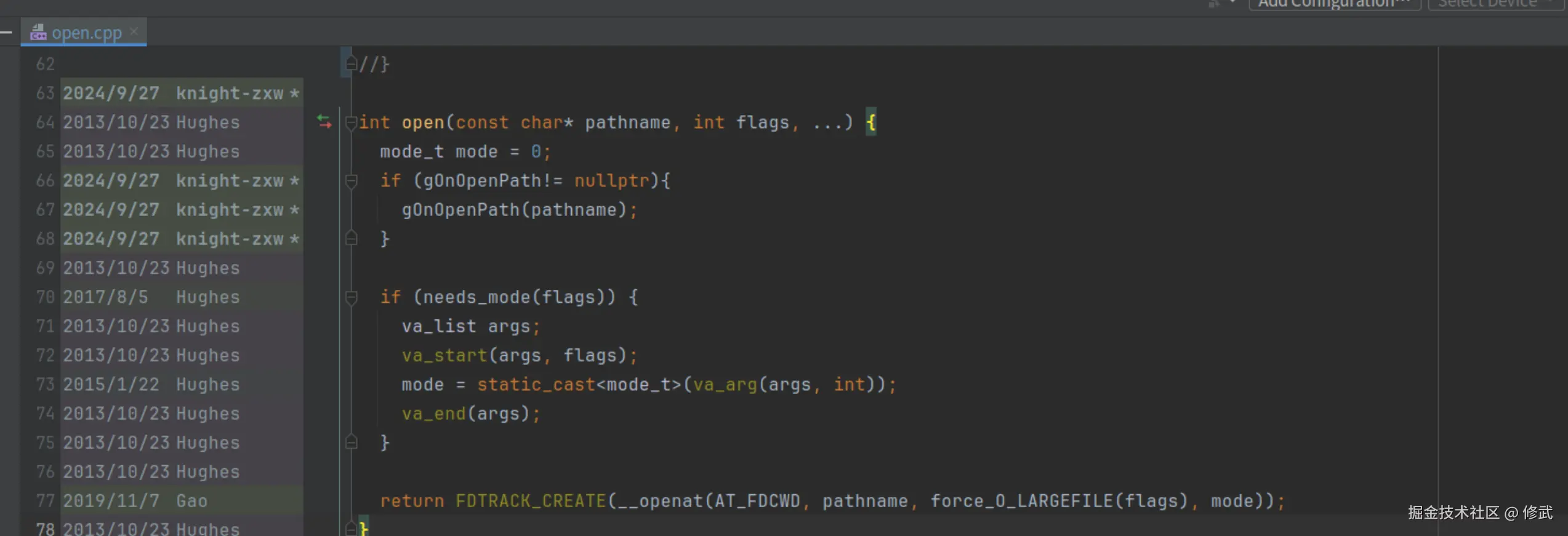Click the fold end marker on line 68
The height and width of the screenshot is (536, 1568).
(x=352, y=238)
